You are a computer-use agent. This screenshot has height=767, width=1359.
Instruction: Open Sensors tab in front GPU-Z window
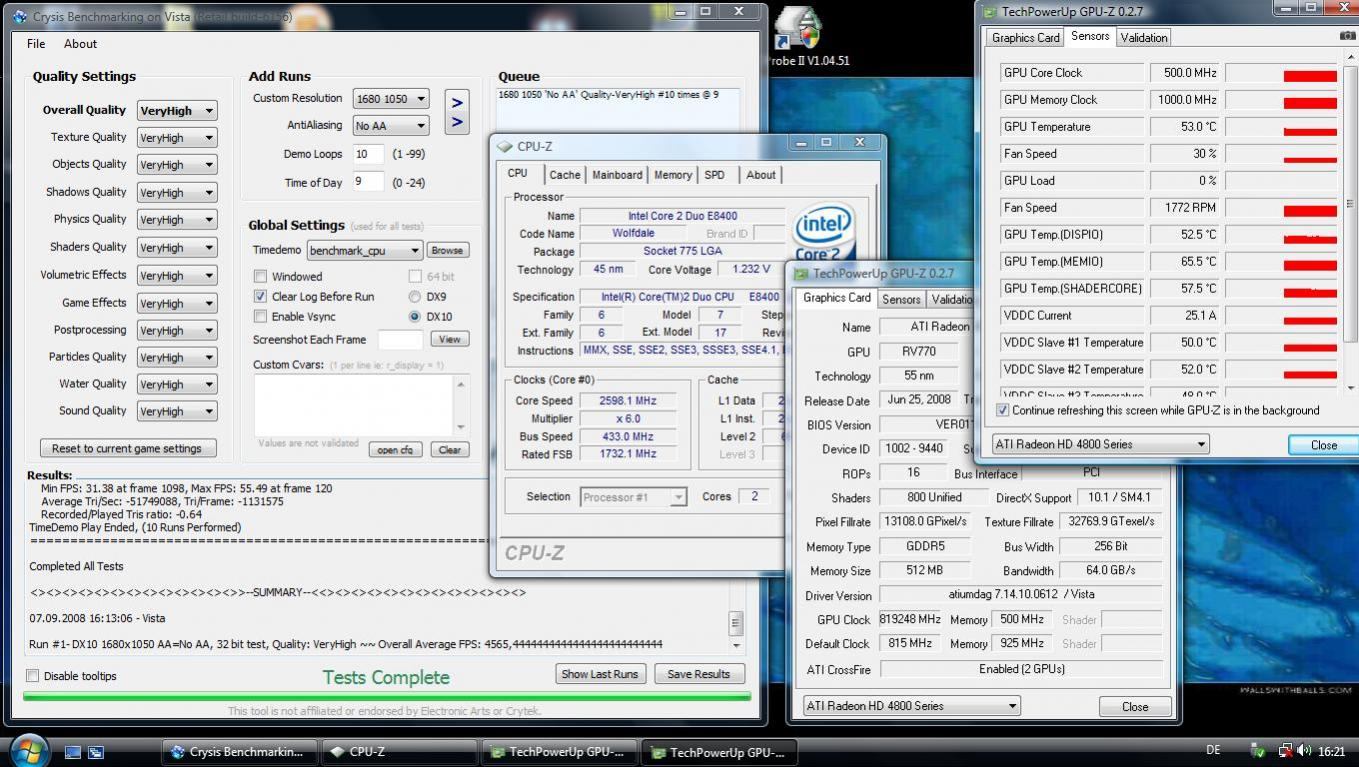pos(901,299)
